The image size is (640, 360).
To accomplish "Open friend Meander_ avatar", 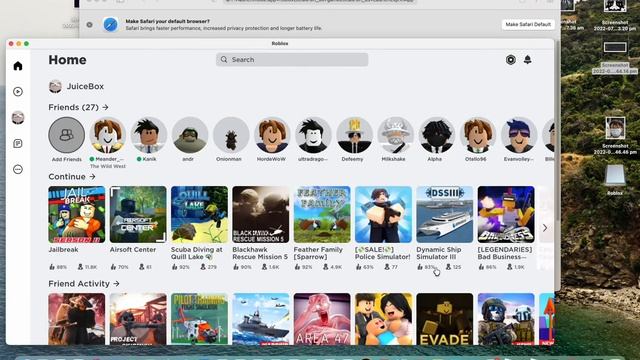I will pos(107,135).
